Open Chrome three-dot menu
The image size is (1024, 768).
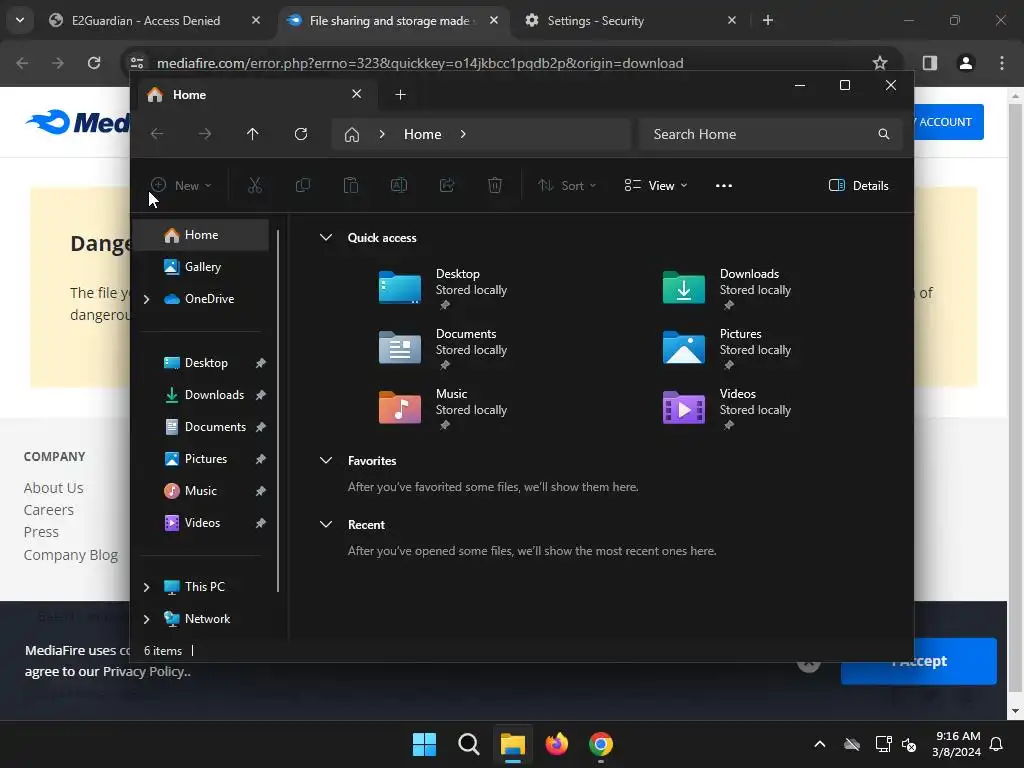(1002, 63)
